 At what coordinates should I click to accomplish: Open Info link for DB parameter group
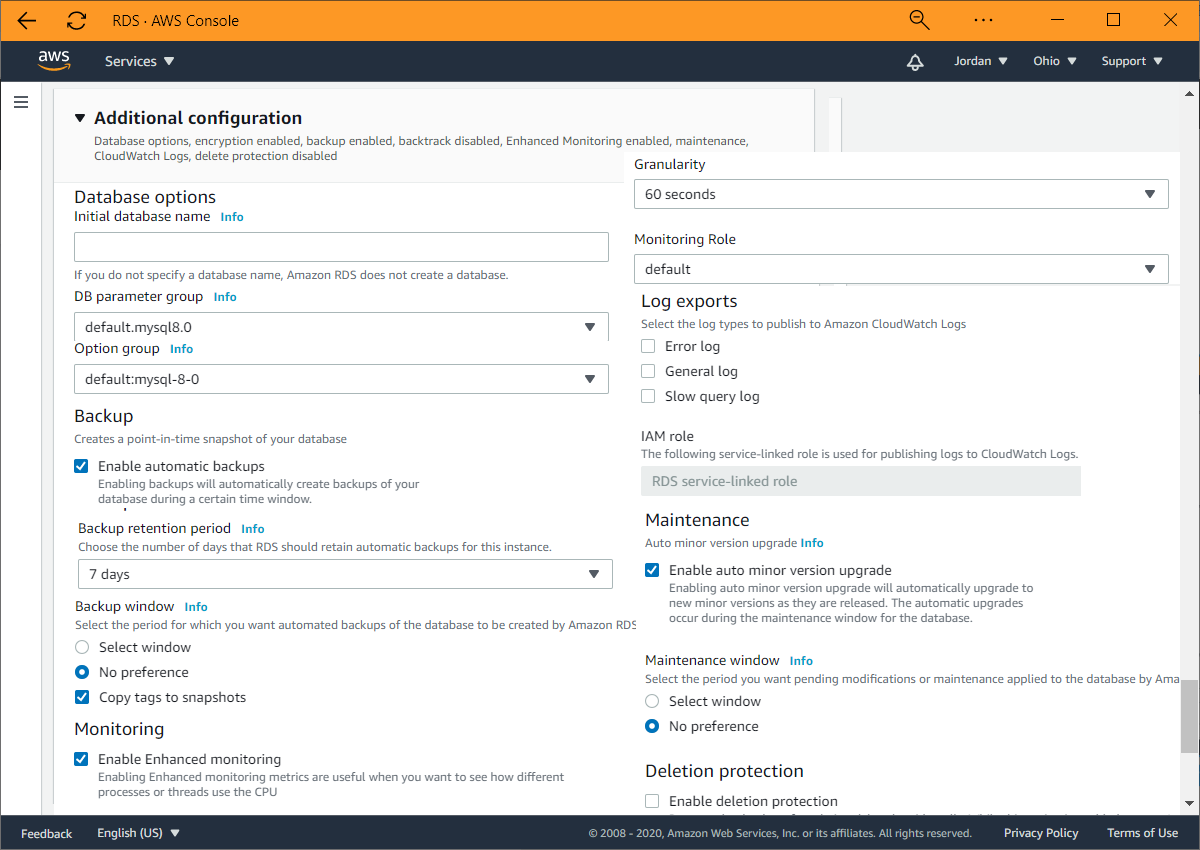pos(225,297)
